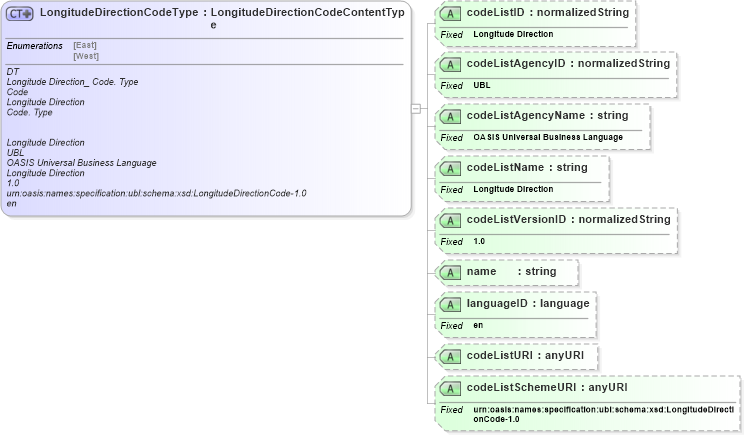
Task: Click the DT annotation line
Action: (13, 72)
